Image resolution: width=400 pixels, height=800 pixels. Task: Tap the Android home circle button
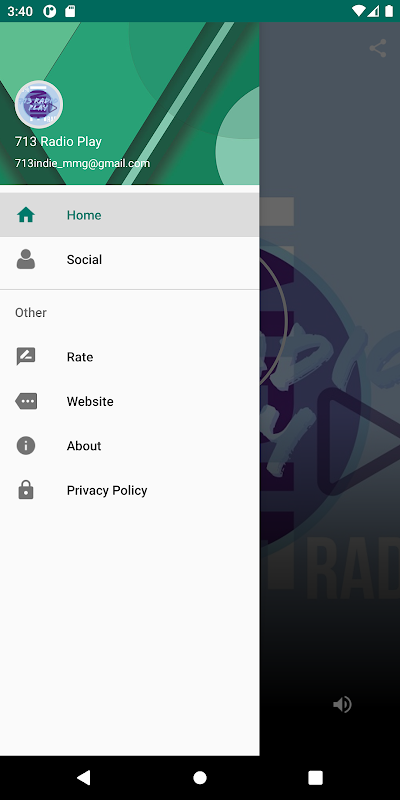200,778
